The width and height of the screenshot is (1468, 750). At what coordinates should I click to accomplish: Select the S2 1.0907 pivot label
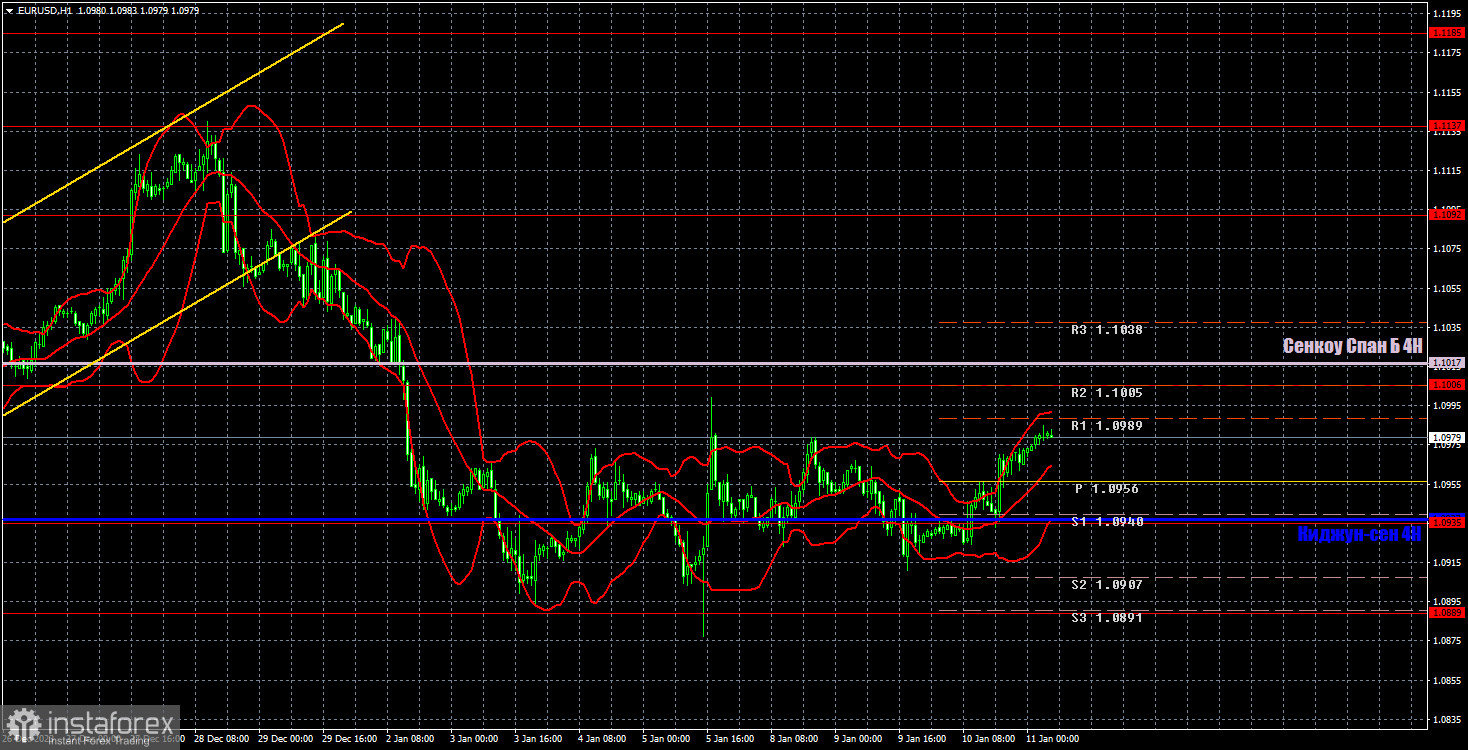point(1107,584)
